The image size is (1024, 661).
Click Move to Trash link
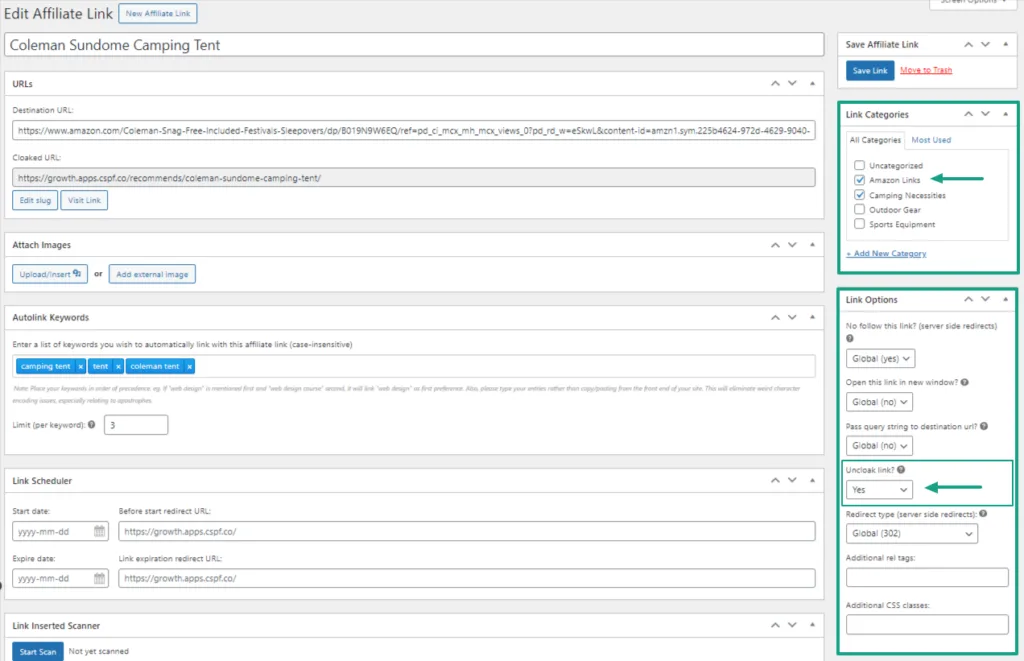pos(926,70)
